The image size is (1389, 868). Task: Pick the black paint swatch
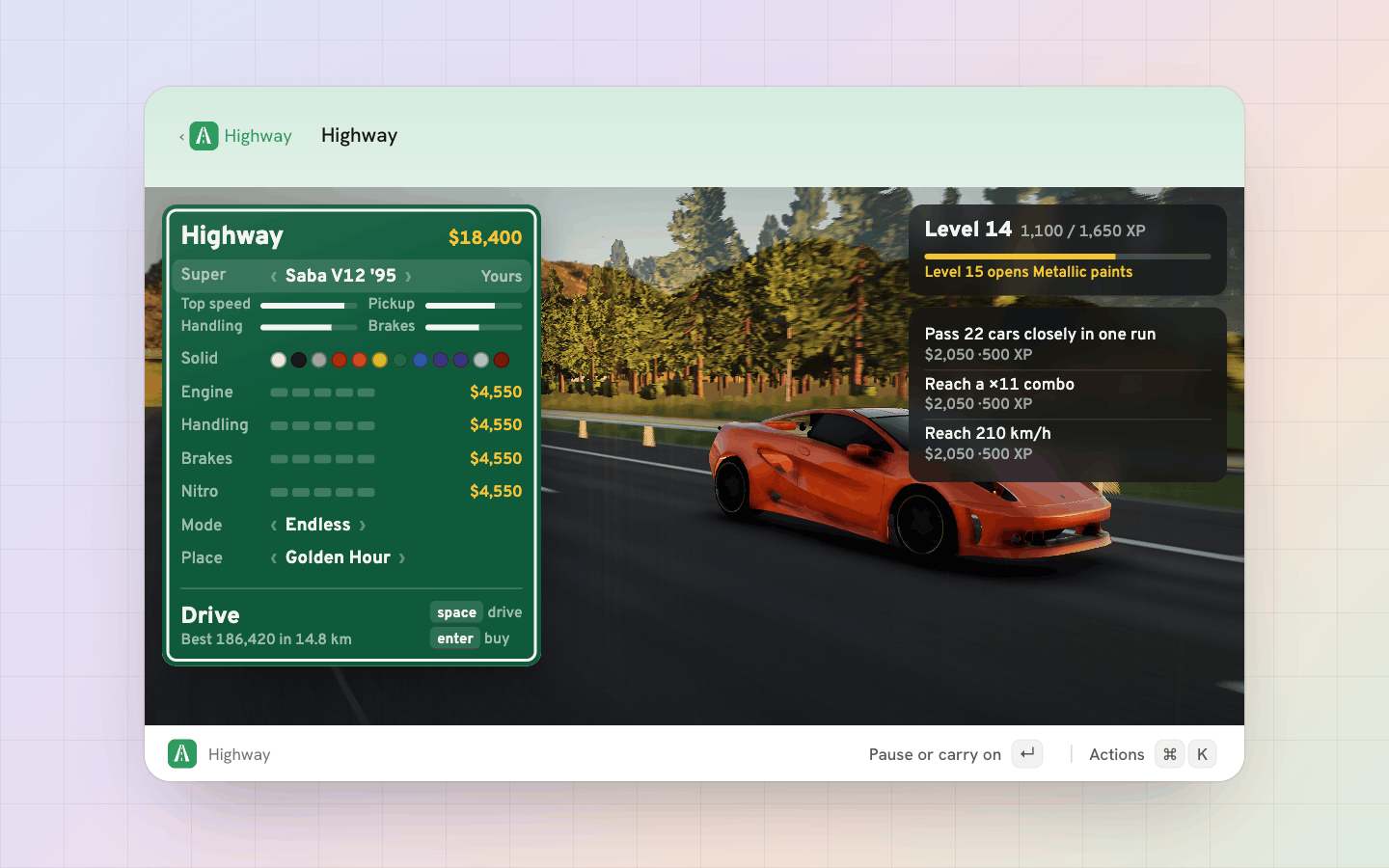click(299, 360)
